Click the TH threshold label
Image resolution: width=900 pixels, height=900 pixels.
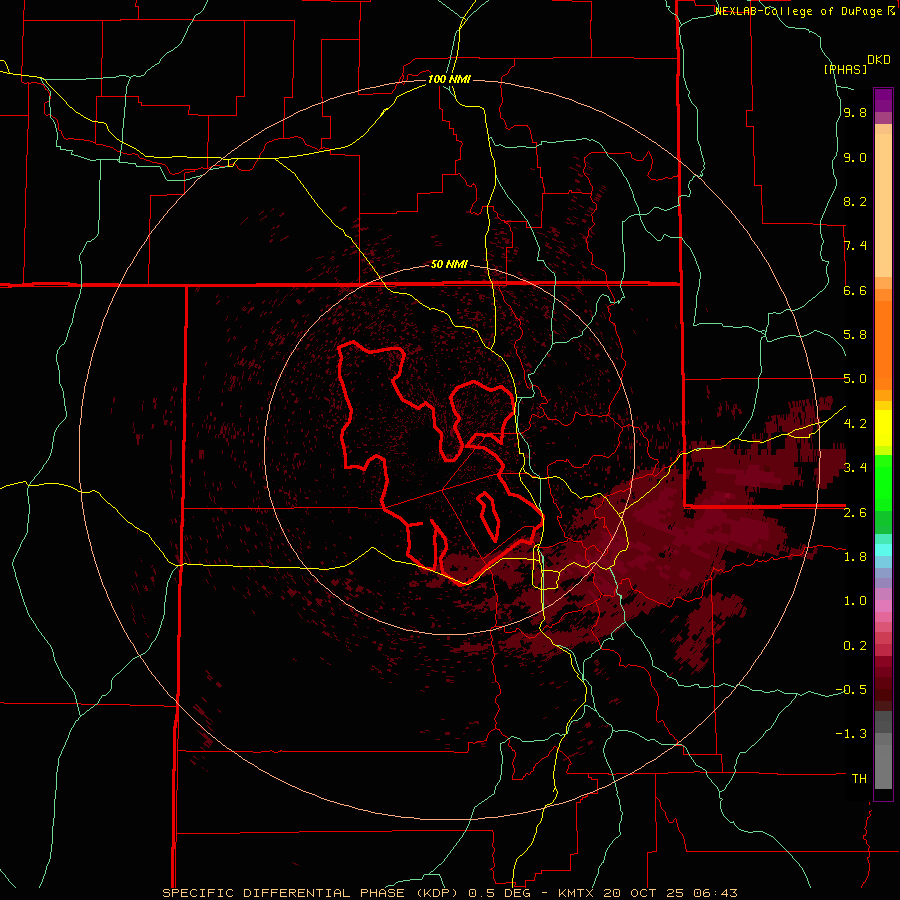(859, 779)
